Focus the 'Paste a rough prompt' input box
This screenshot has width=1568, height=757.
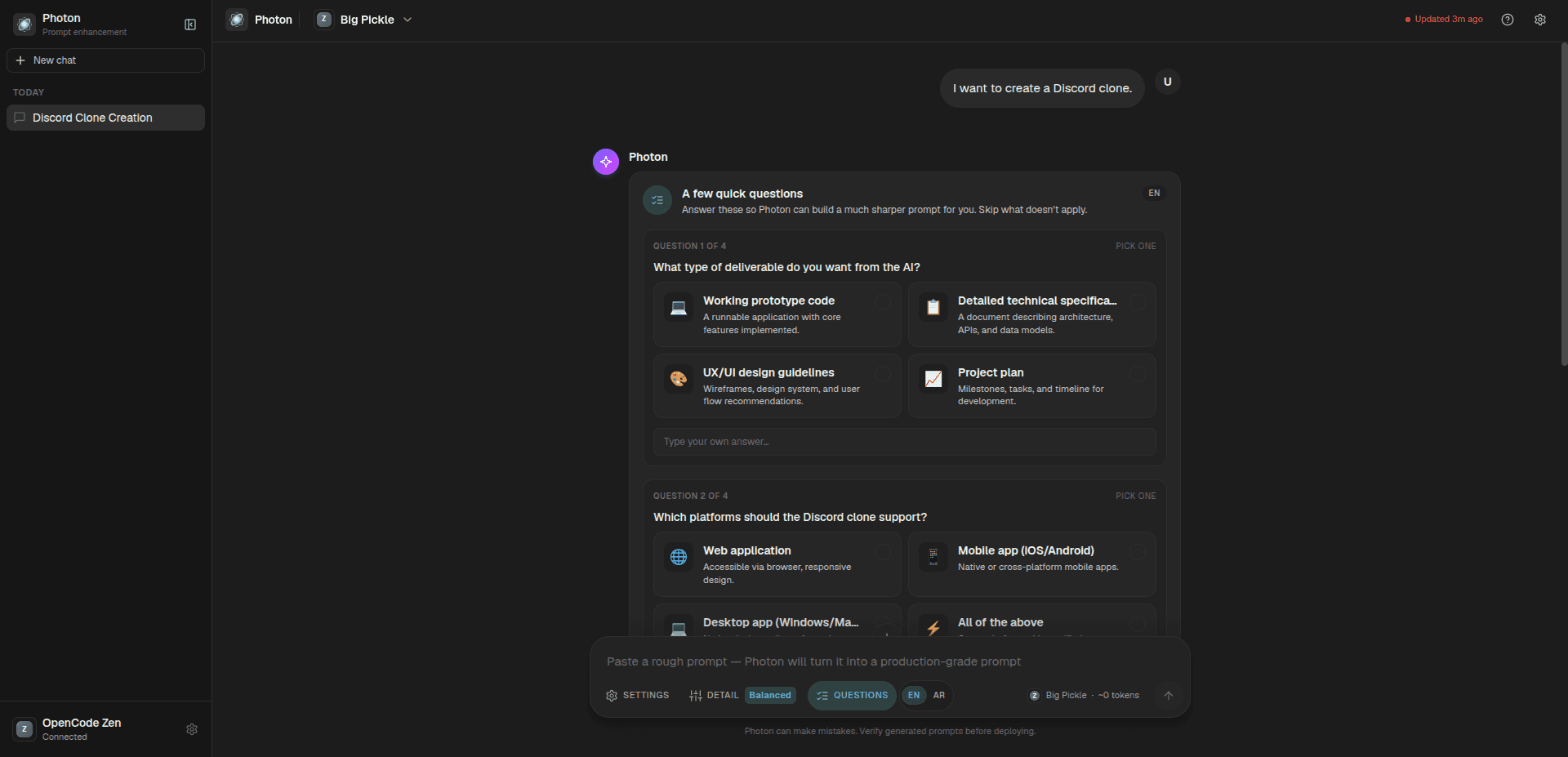tap(890, 661)
